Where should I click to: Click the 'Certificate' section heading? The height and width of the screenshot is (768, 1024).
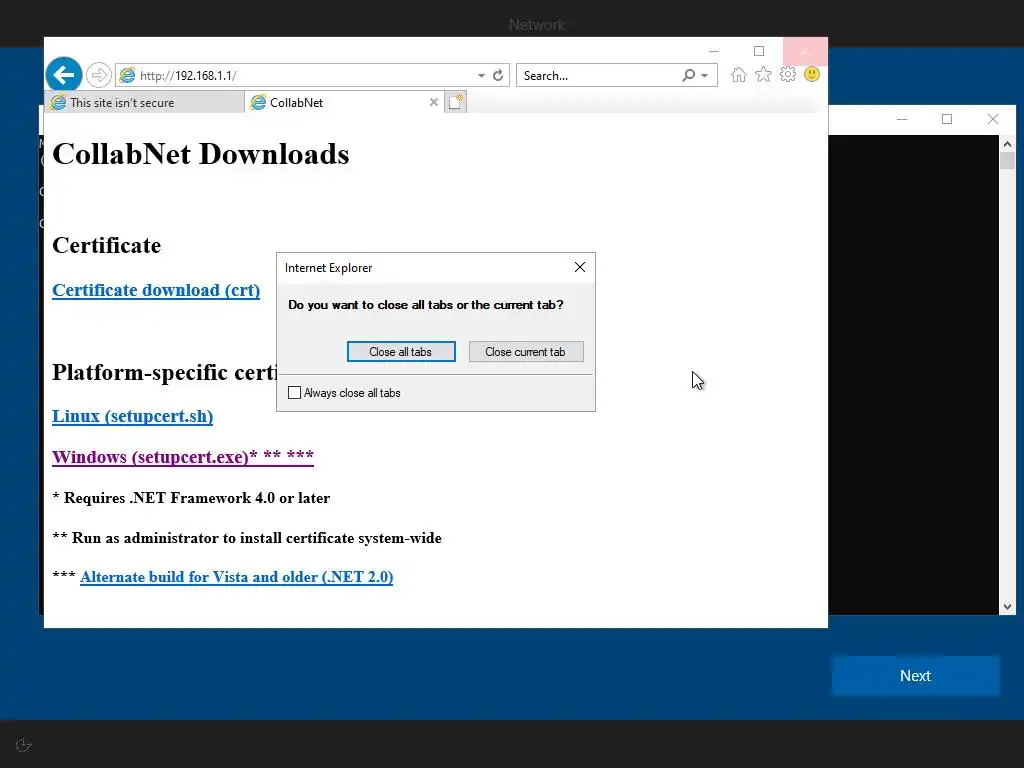tap(106, 246)
